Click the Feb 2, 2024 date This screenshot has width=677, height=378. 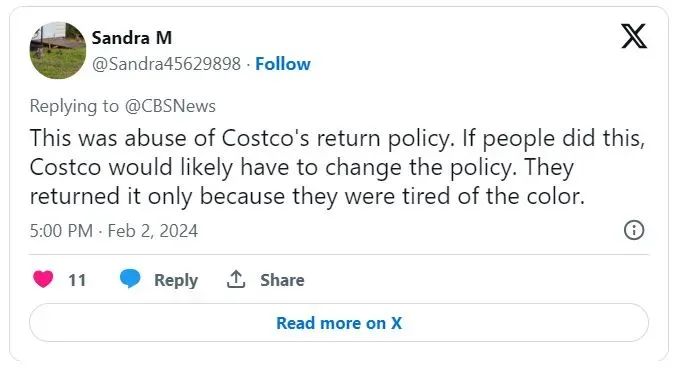153,231
